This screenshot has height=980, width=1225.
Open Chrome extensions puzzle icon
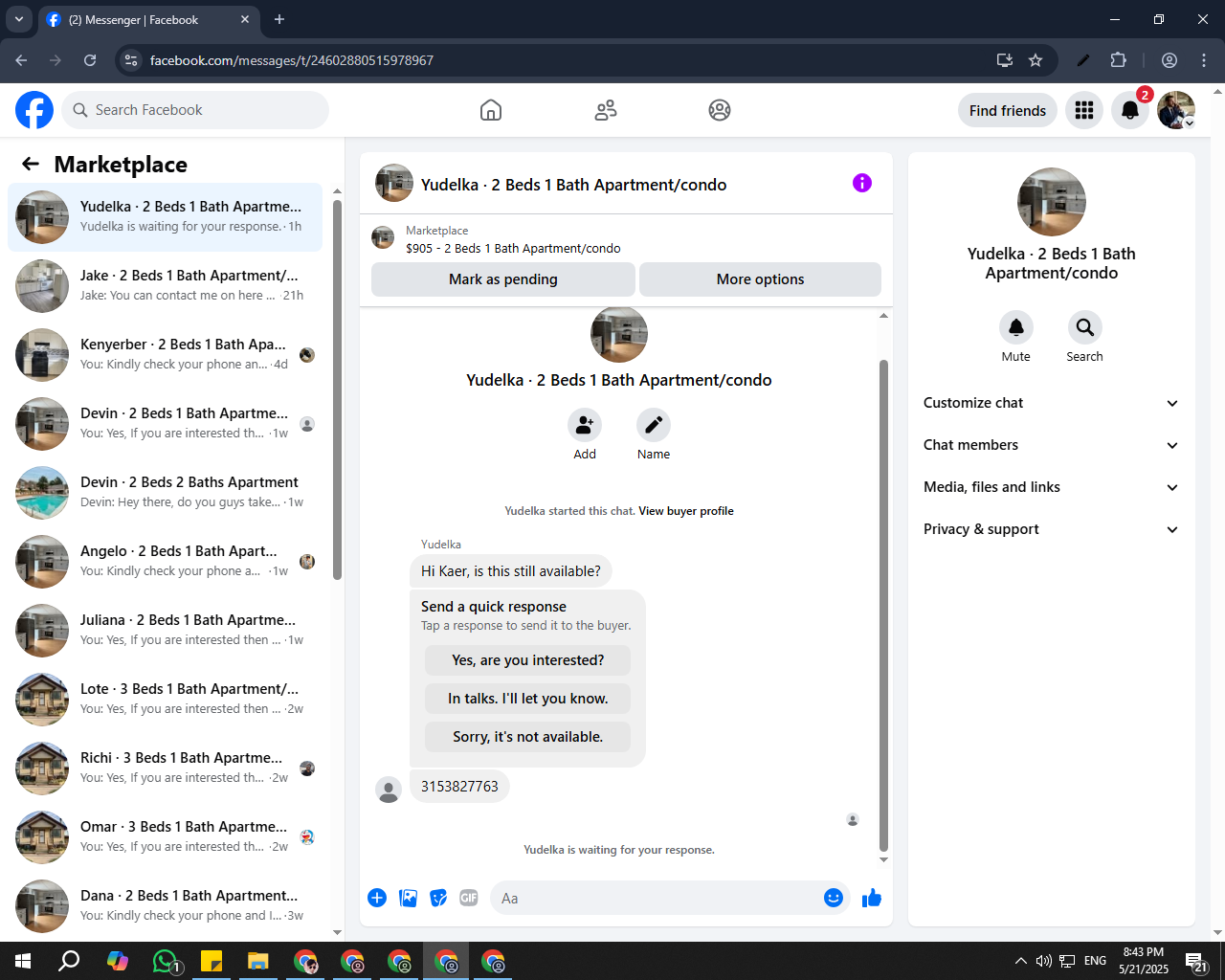point(1119,60)
